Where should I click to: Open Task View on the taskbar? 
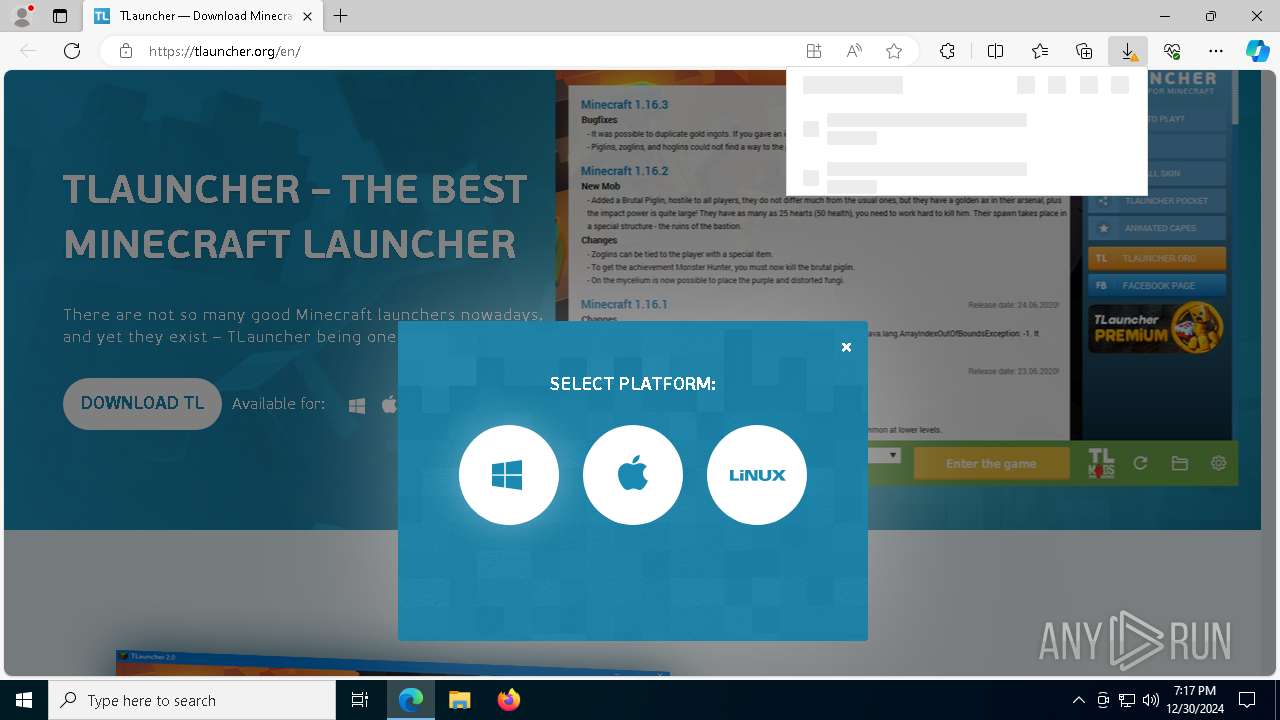(360, 700)
